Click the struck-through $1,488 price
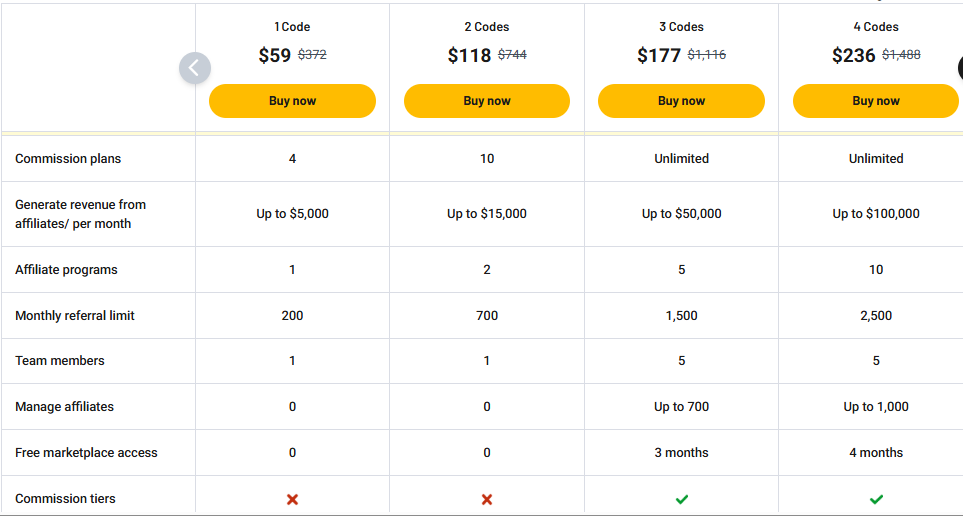 coord(902,55)
